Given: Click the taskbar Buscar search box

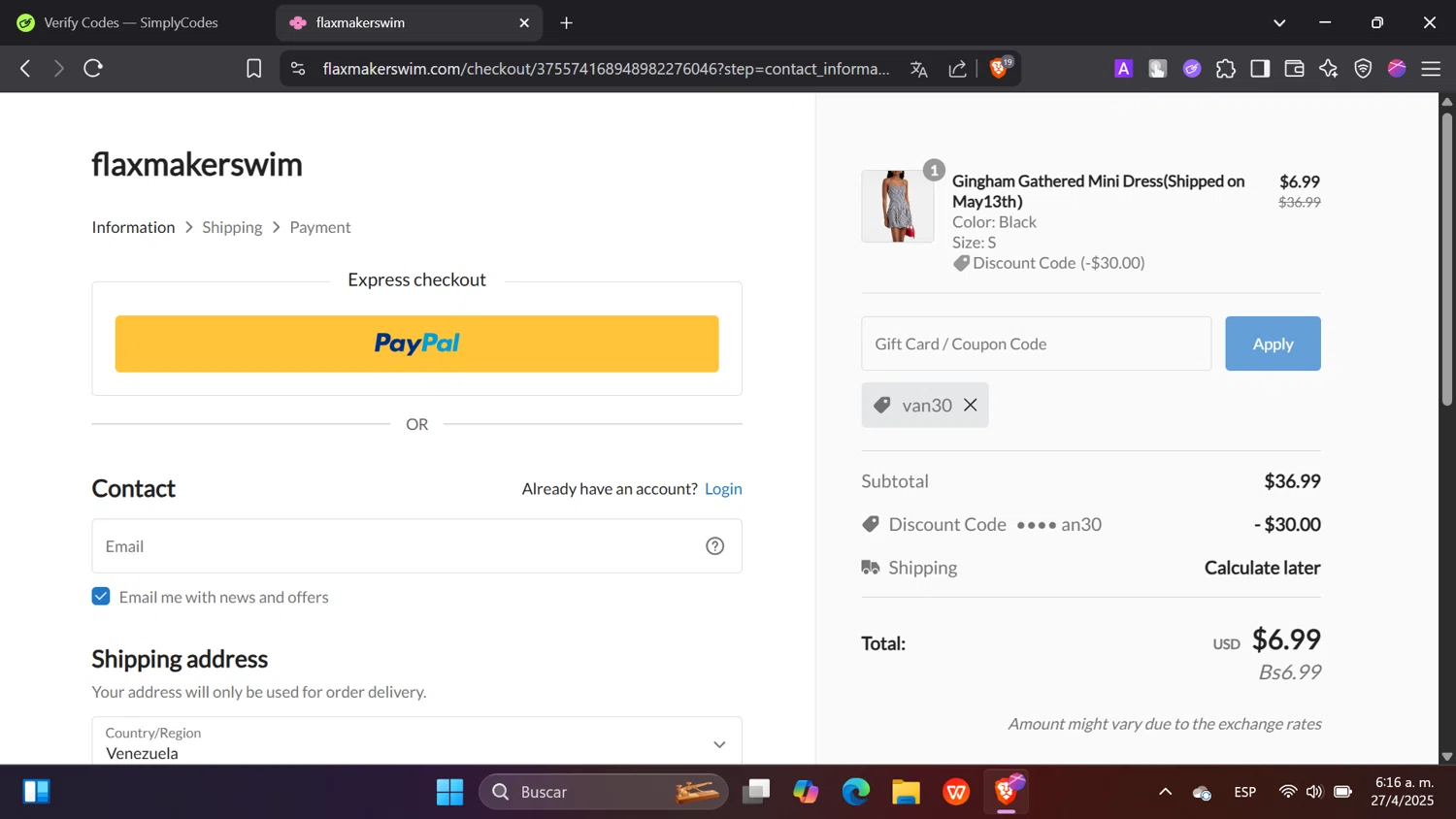Looking at the screenshot, I should [x=603, y=792].
